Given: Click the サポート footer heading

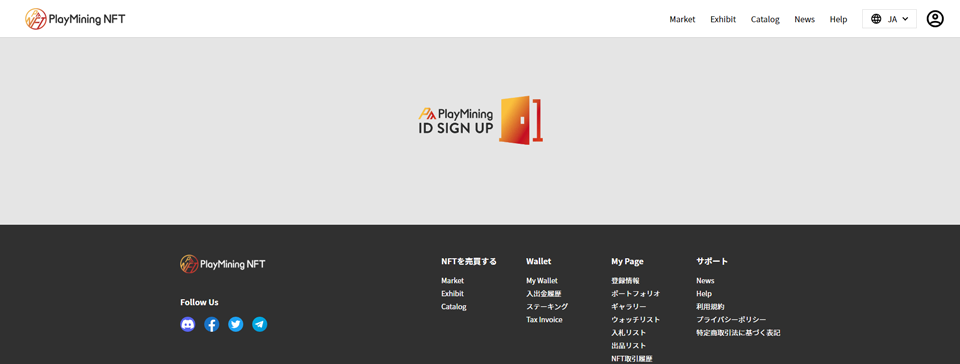Looking at the screenshot, I should [712, 261].
